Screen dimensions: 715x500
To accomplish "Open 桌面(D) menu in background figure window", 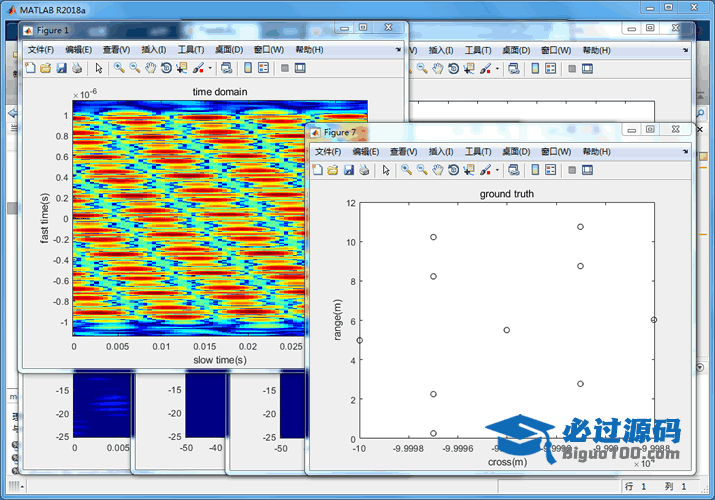I will pyautogui.click(x=516, y=50).
